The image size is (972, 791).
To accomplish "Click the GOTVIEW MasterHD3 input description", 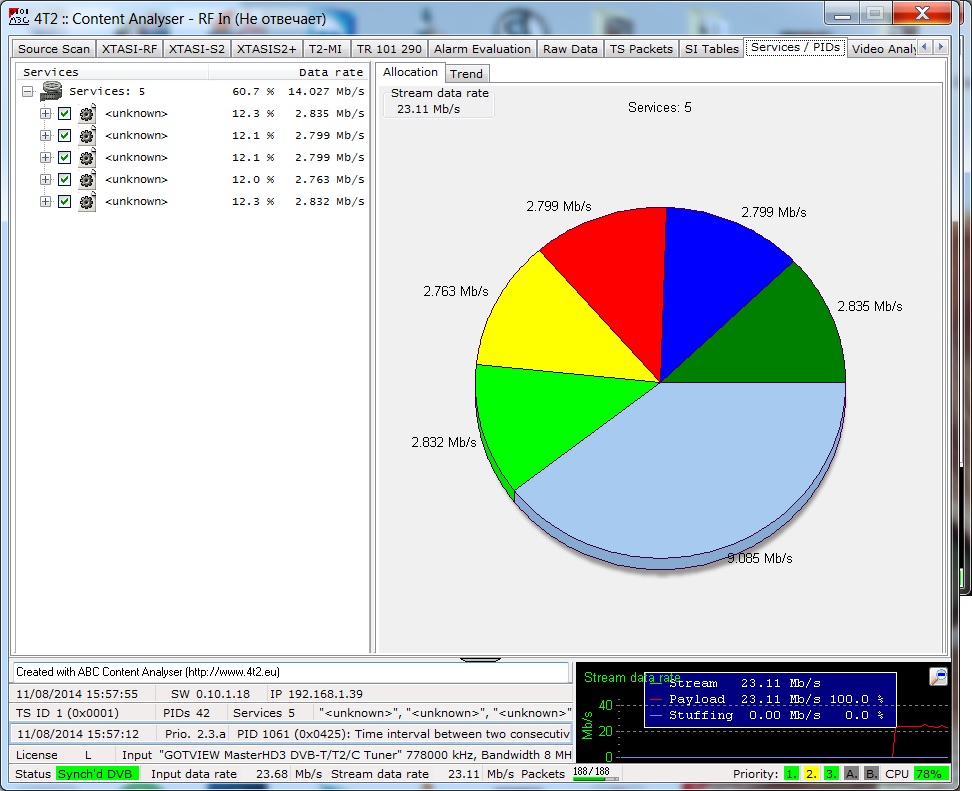I will (x=366, y=755).
